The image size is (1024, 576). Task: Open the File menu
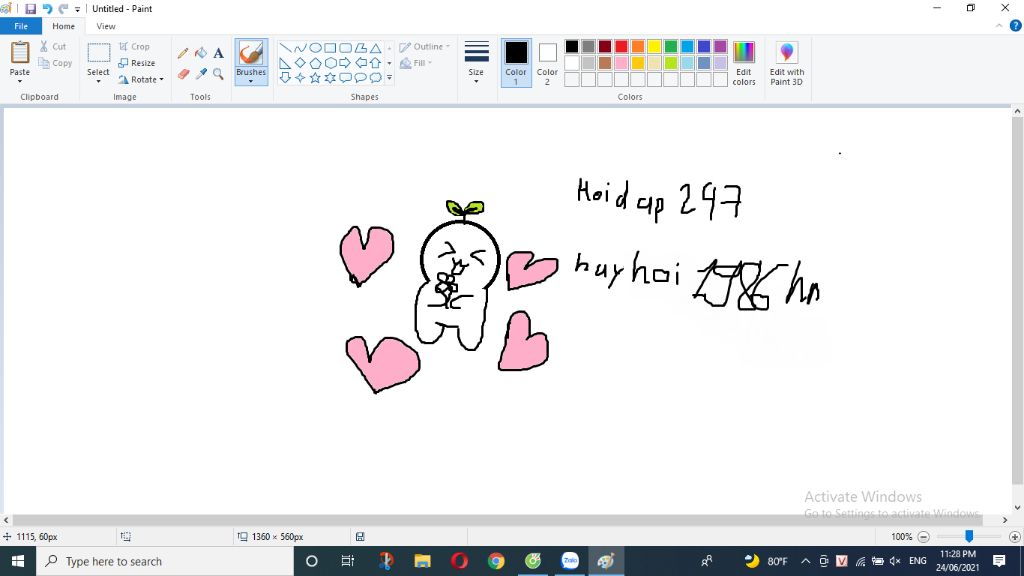coord(21,26)
